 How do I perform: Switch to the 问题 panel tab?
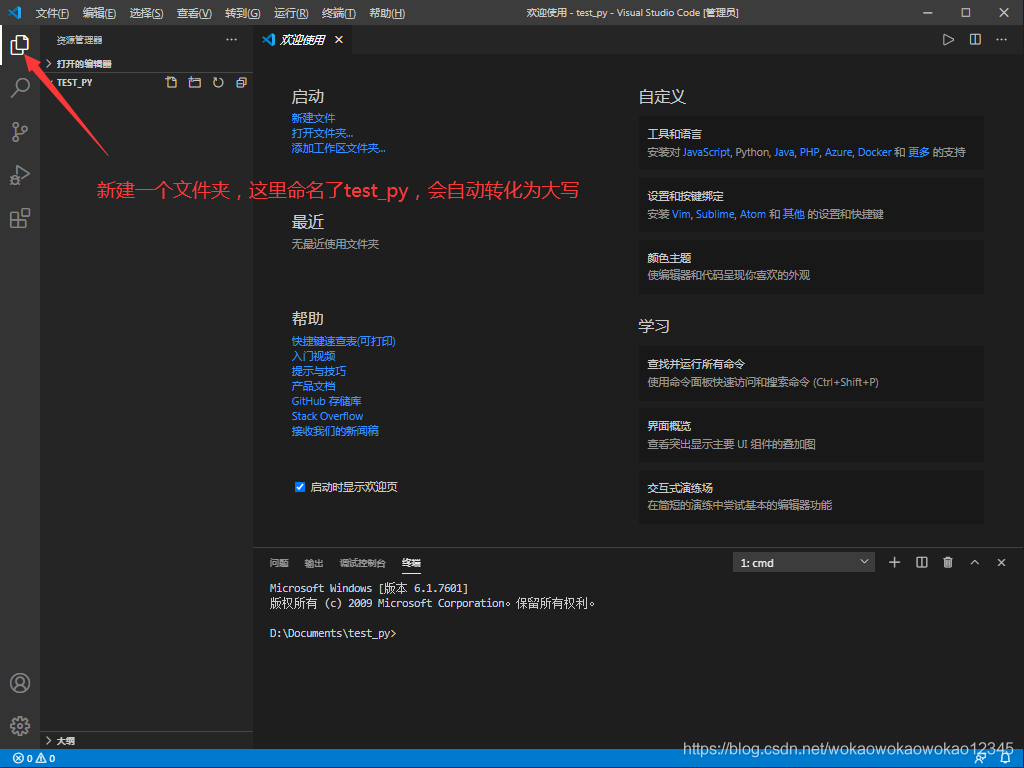[279, 563]
